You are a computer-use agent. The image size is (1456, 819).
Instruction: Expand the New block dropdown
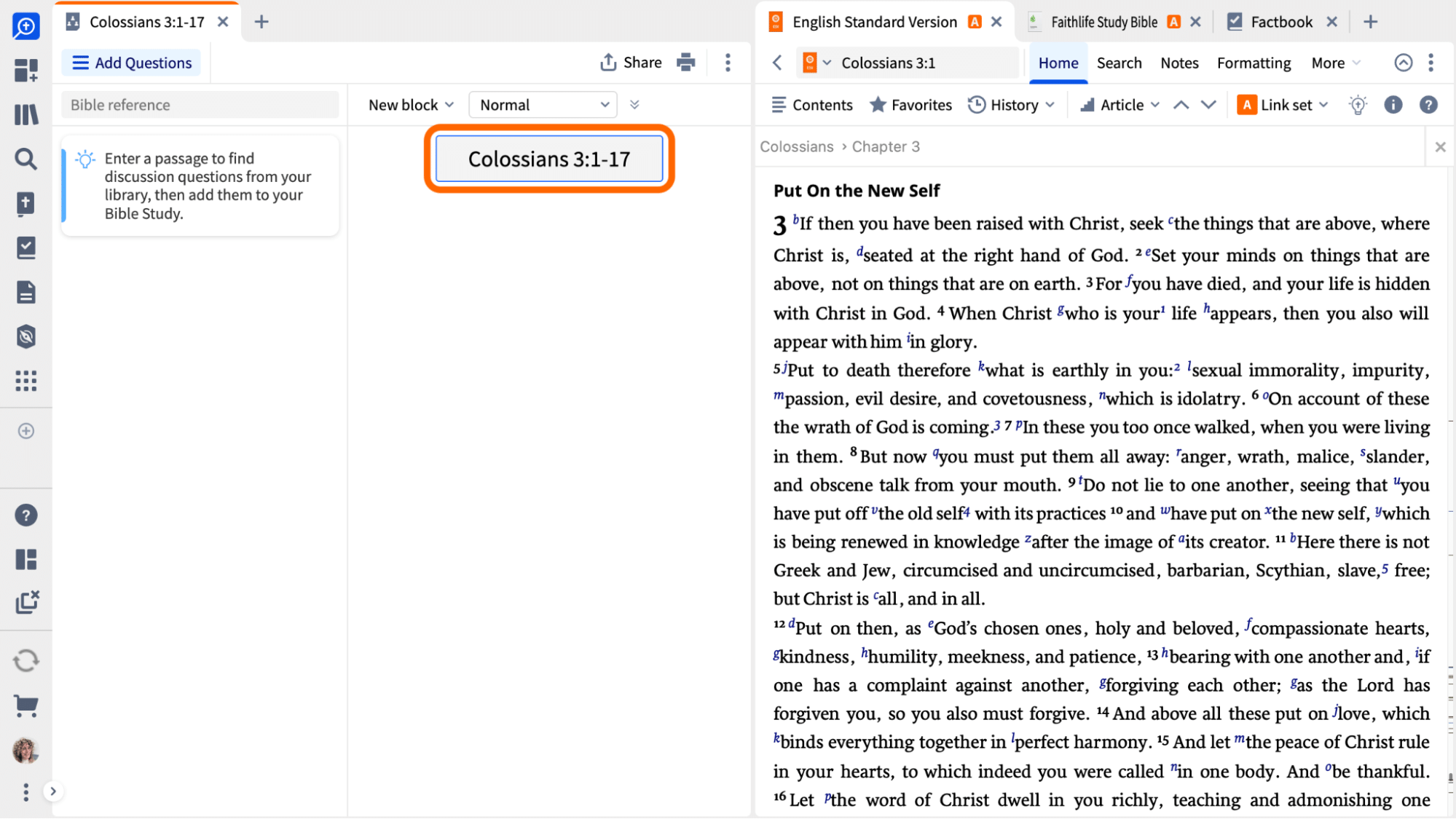pos(411,105)
